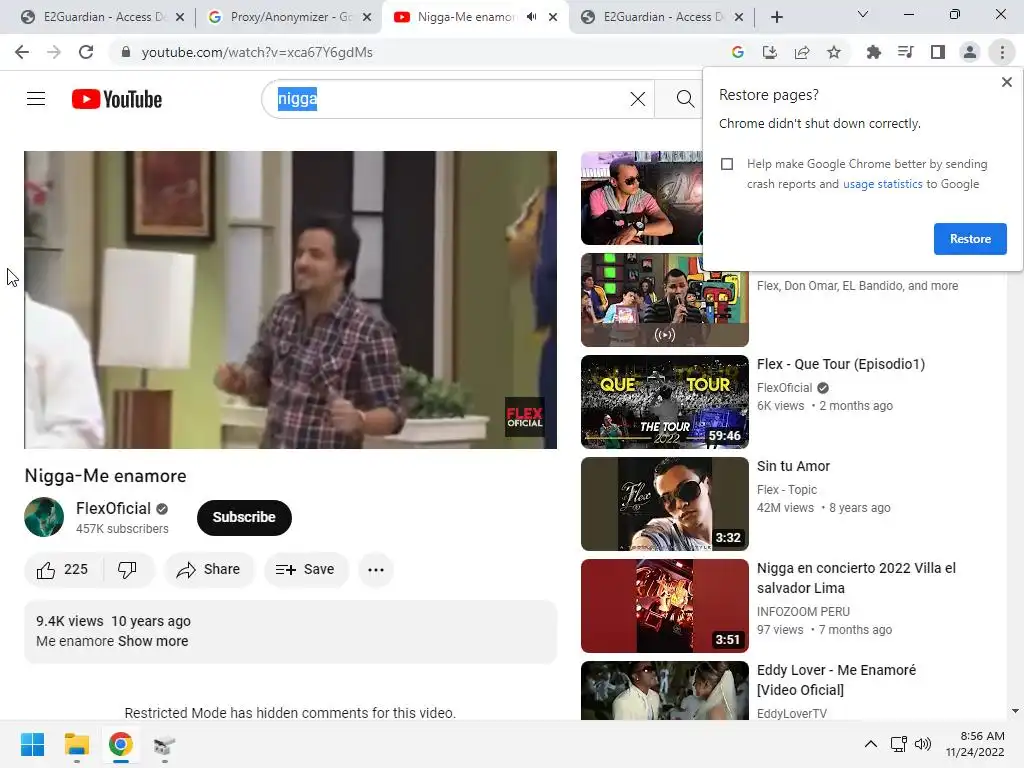
Task: Save the video to a playlist
Action: [305, 569]
